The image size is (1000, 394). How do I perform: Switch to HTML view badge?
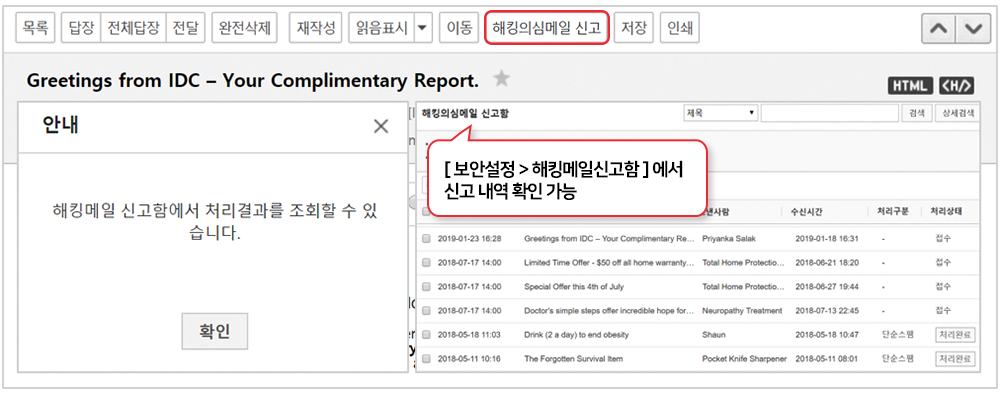[x=911, y=86]
